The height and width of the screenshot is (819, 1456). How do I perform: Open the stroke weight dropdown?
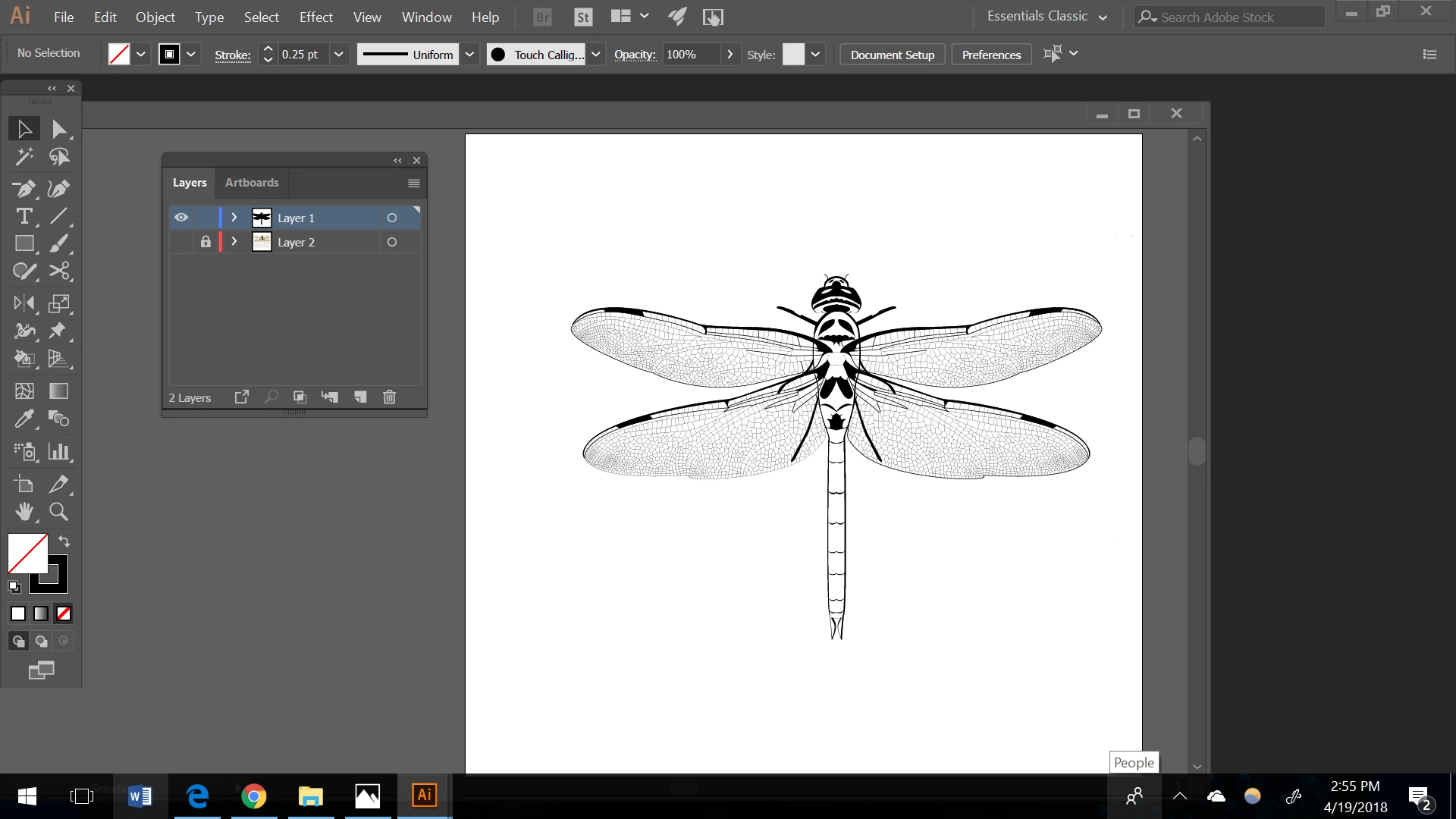339,55
